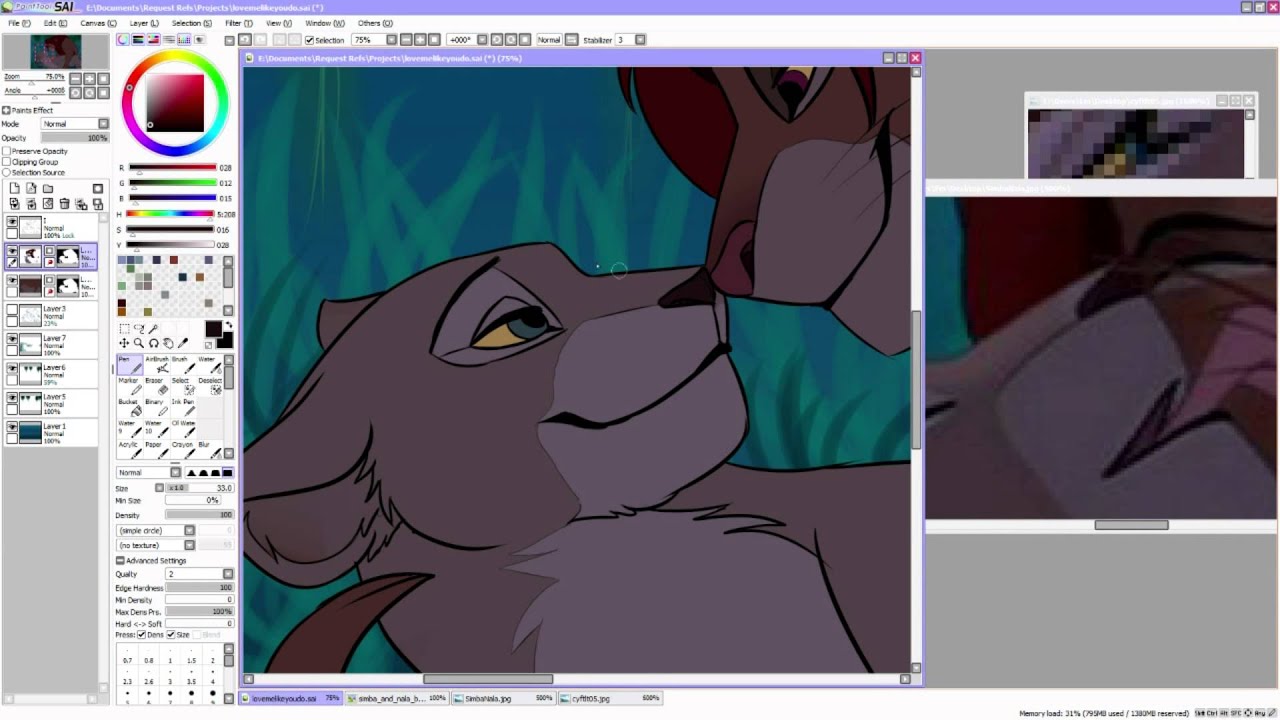This screenshot has width=1280, height=720.
Task: Click the Layer6 thumbnail in layers panel
Action: tap(30, 374)
